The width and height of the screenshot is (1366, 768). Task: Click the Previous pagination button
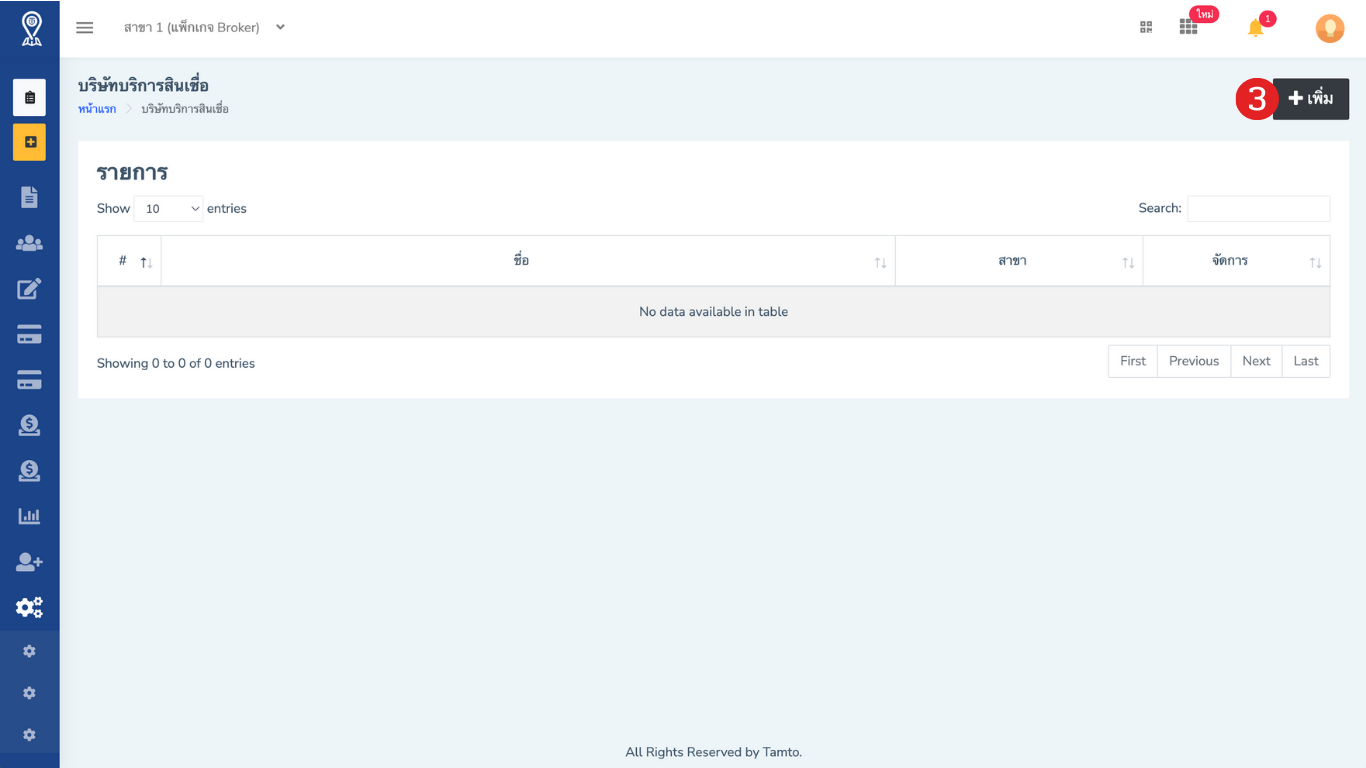1194,361
